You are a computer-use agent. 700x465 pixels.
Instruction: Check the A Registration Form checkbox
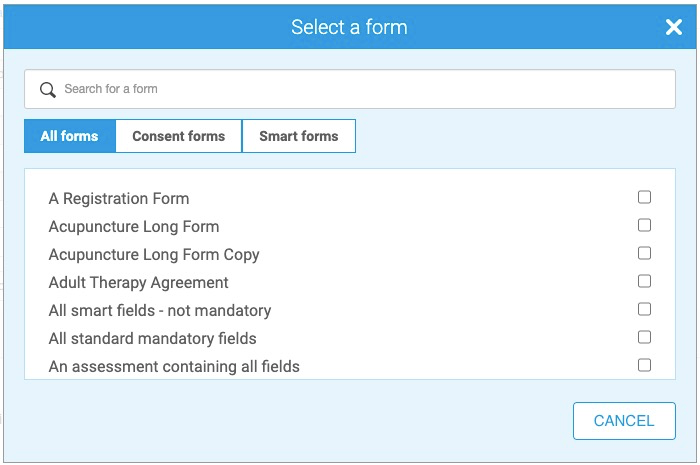[x=644, y=198]
